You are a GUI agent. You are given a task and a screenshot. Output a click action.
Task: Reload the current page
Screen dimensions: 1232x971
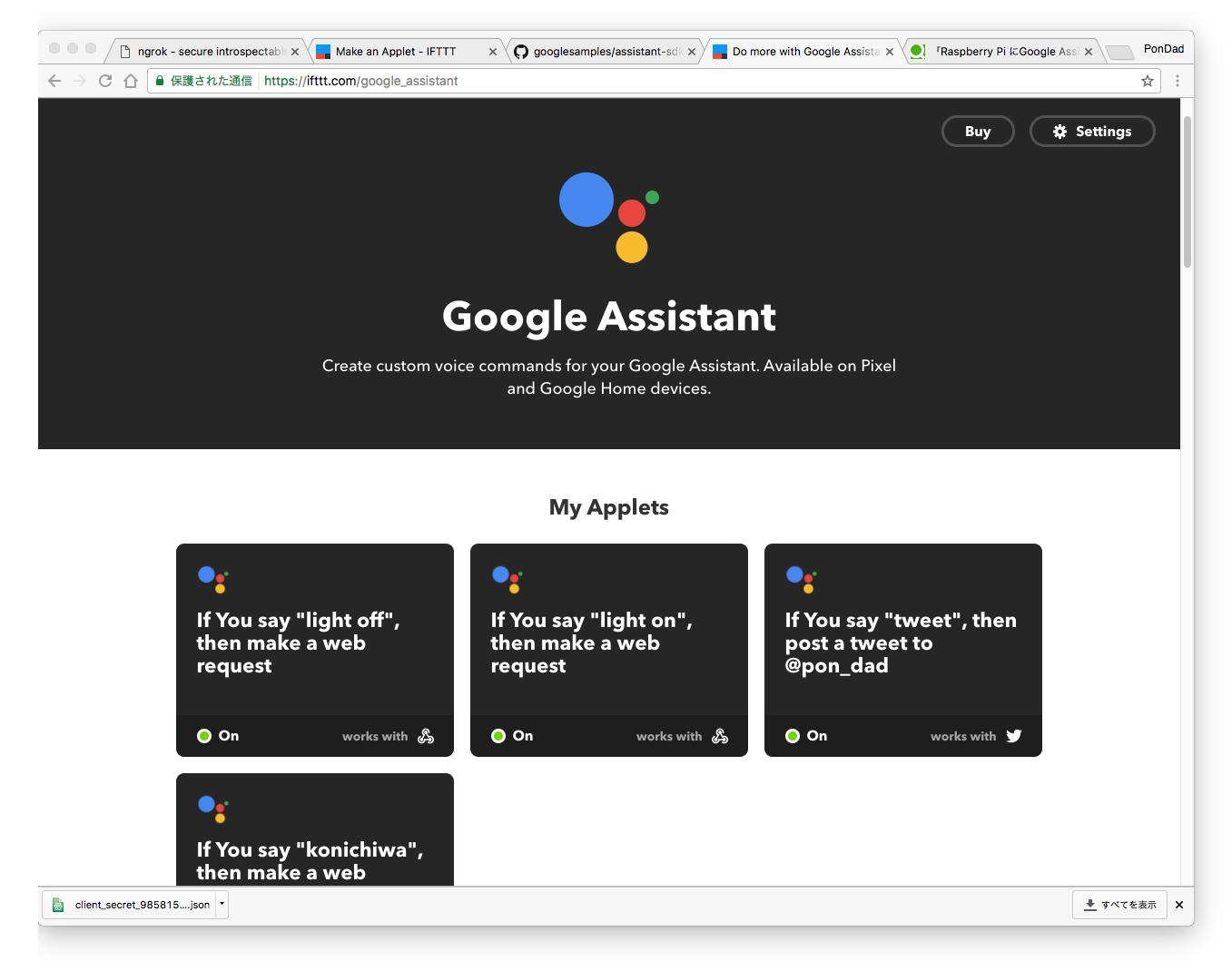click(104, 80)
